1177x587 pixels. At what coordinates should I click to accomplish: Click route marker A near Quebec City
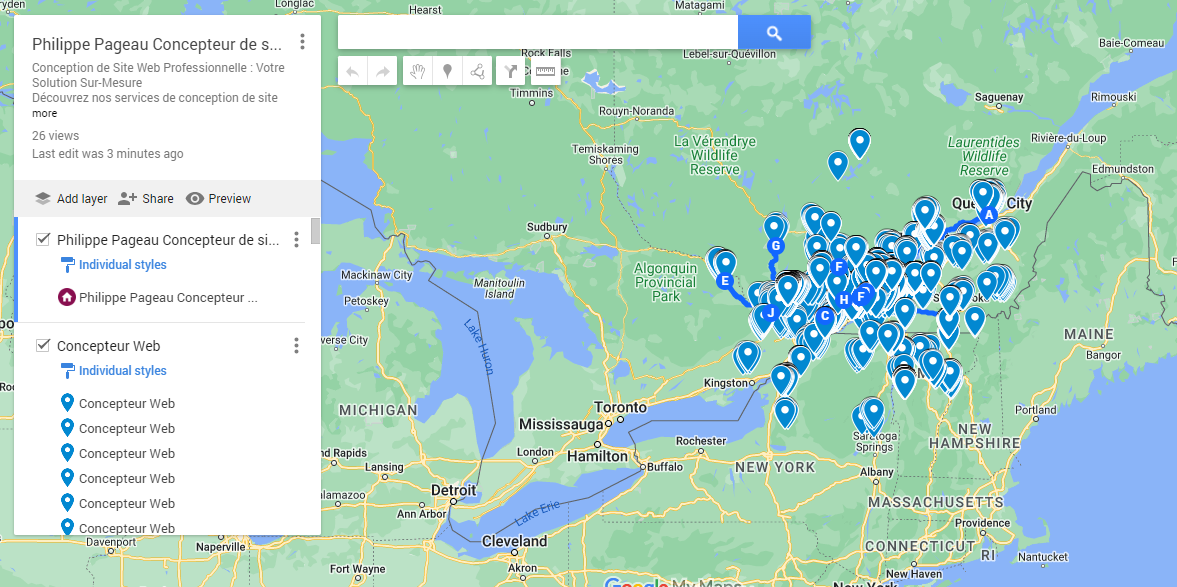point(989,215)
